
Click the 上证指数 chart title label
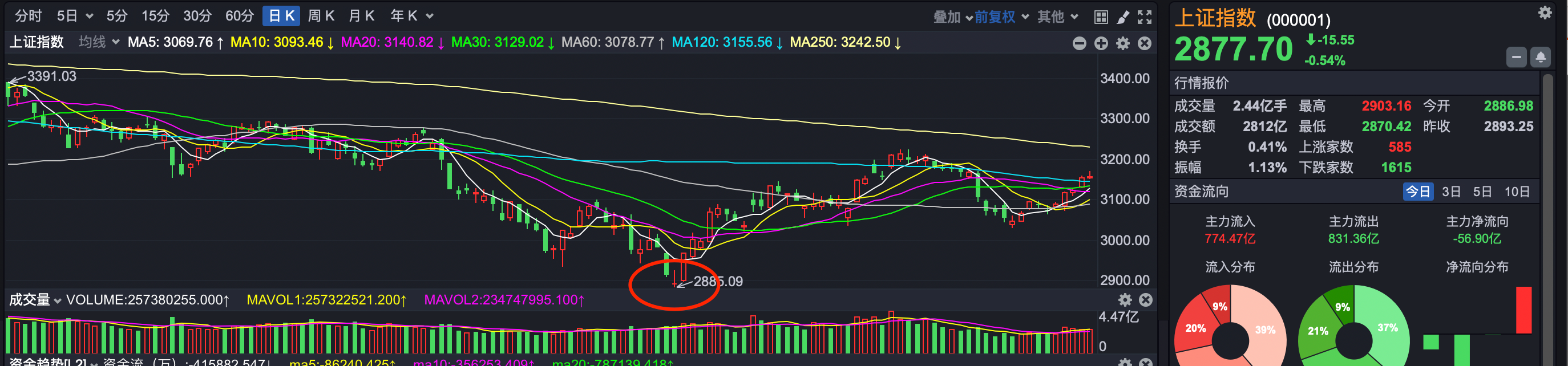pos(37,42)
